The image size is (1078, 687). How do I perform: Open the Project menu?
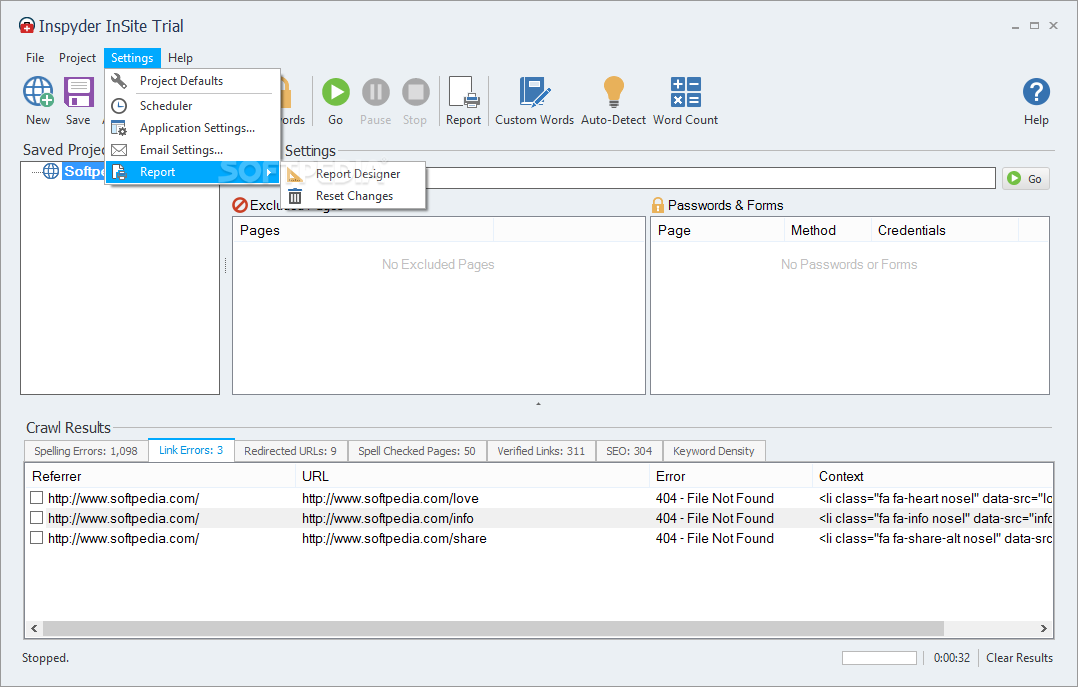77,58
